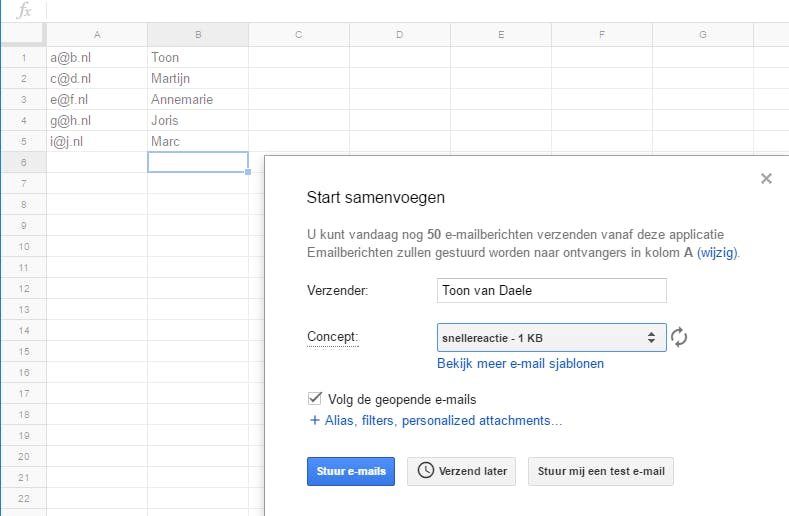Click the Stuur e-mails button

pyautogui.click(x=351, y=471)
